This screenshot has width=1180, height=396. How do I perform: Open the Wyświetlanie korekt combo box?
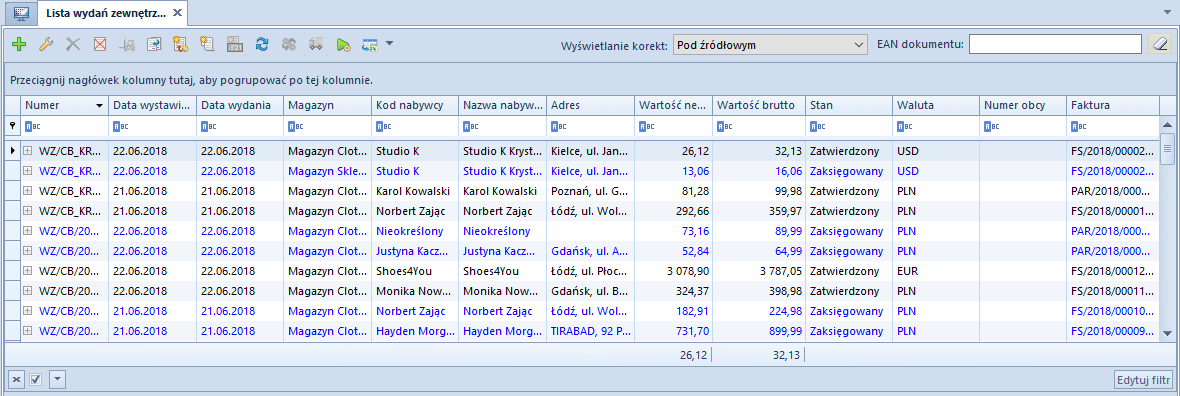pyautogui.click(x=771, y=45)
